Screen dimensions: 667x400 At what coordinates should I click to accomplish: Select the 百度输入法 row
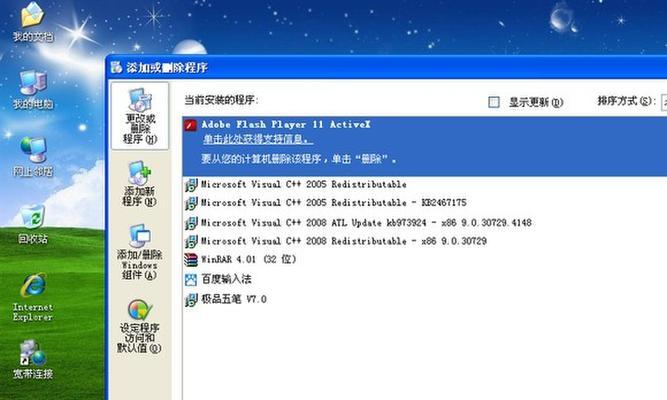pos(425,280)
